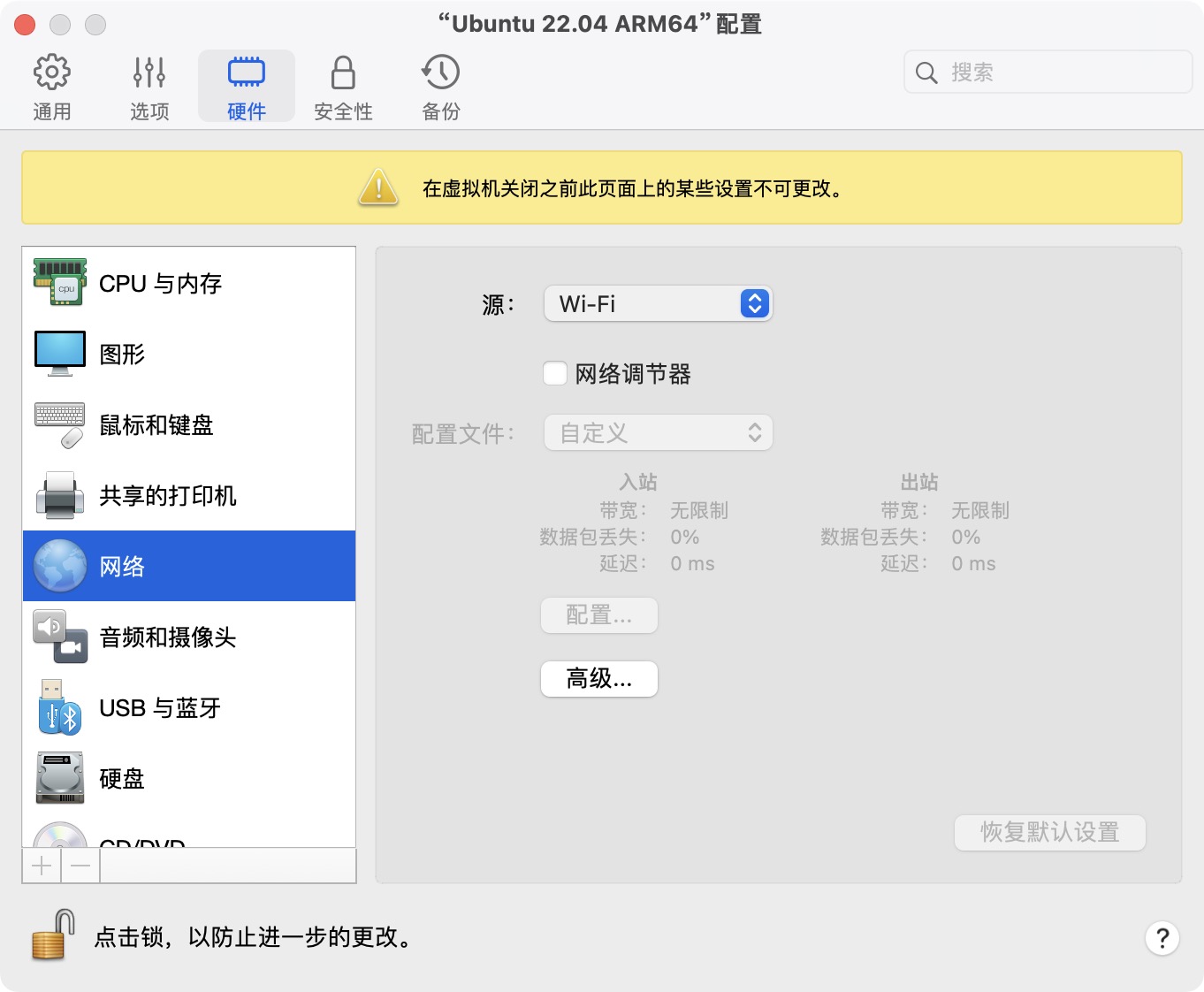This screenshot has height=992, width=1204.
Task: Switch to the 备份 backup tab
Action: point(440,87)
